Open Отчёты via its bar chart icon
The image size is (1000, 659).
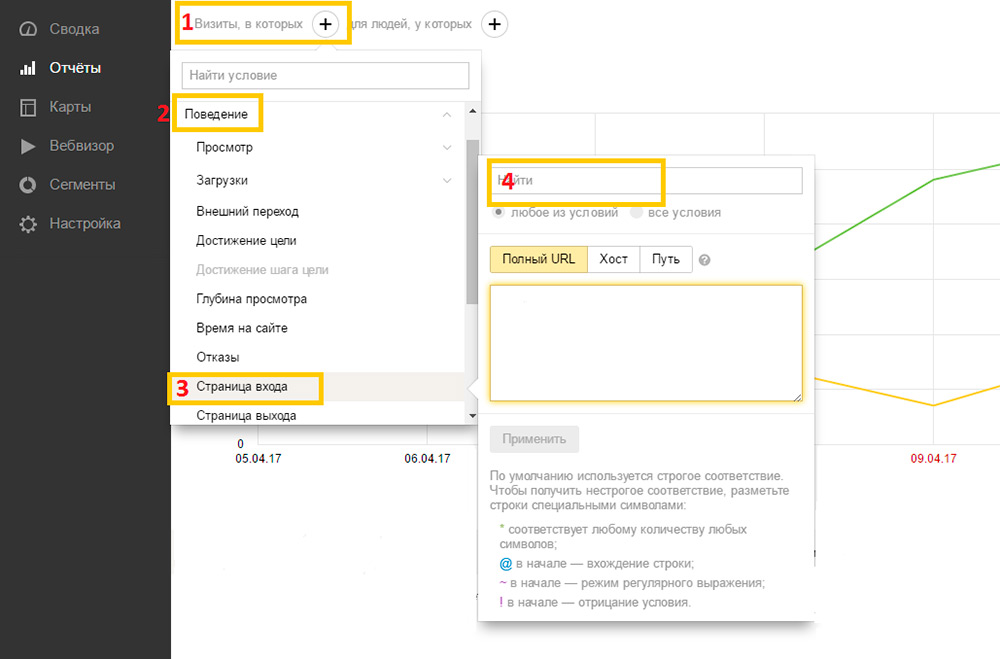pyautogui.click(x=29, y=68)
